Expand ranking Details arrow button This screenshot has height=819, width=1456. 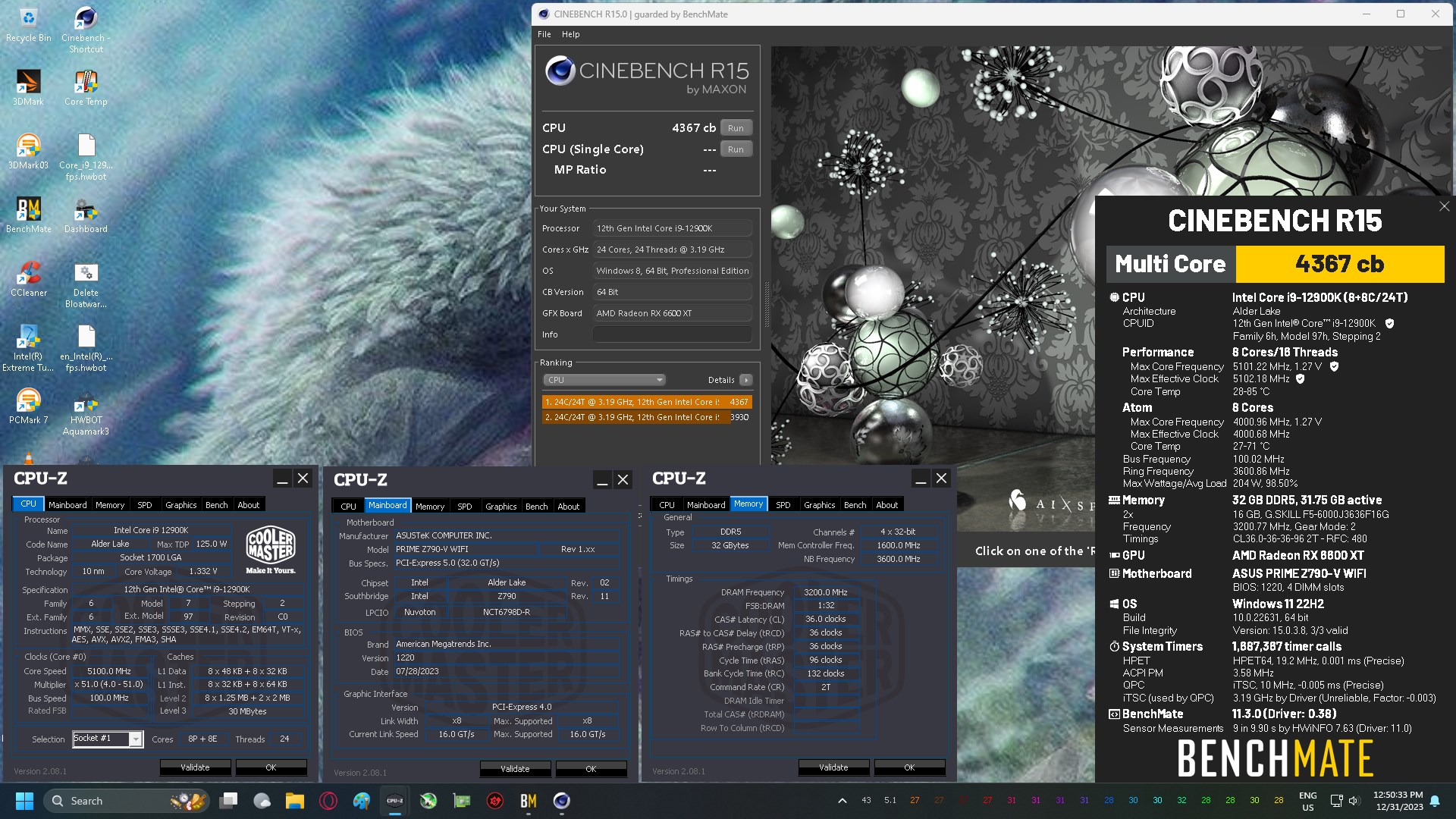pyautogui.click(x=746, y=380)
